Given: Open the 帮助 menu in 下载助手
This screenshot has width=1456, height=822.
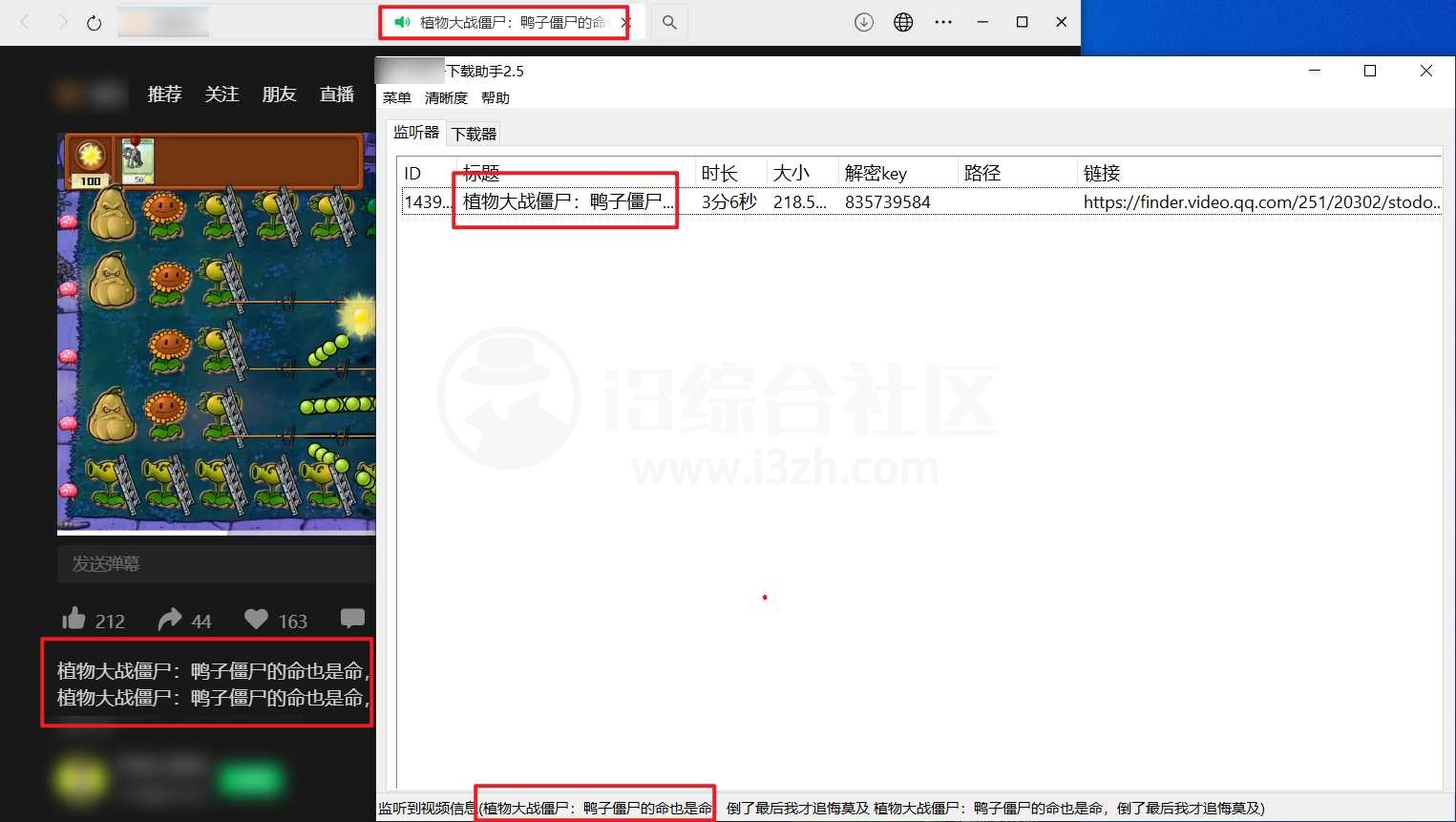Looking at the screenshot, I should (x=496, y=97).
